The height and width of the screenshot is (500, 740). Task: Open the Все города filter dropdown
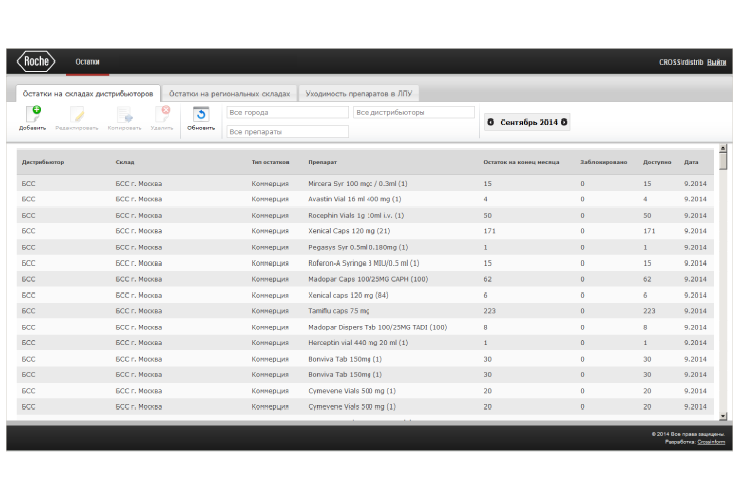coord(287,113)
